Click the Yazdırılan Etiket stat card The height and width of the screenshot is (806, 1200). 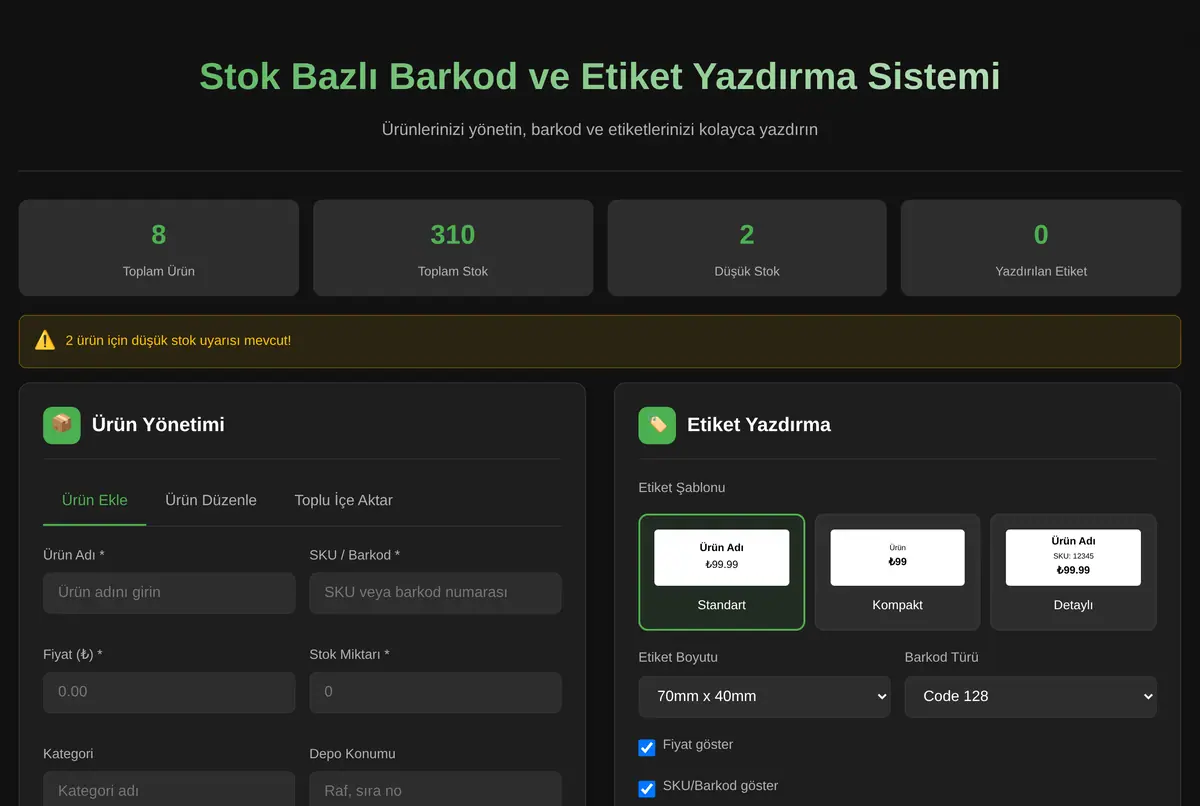tap(1041, 248)
